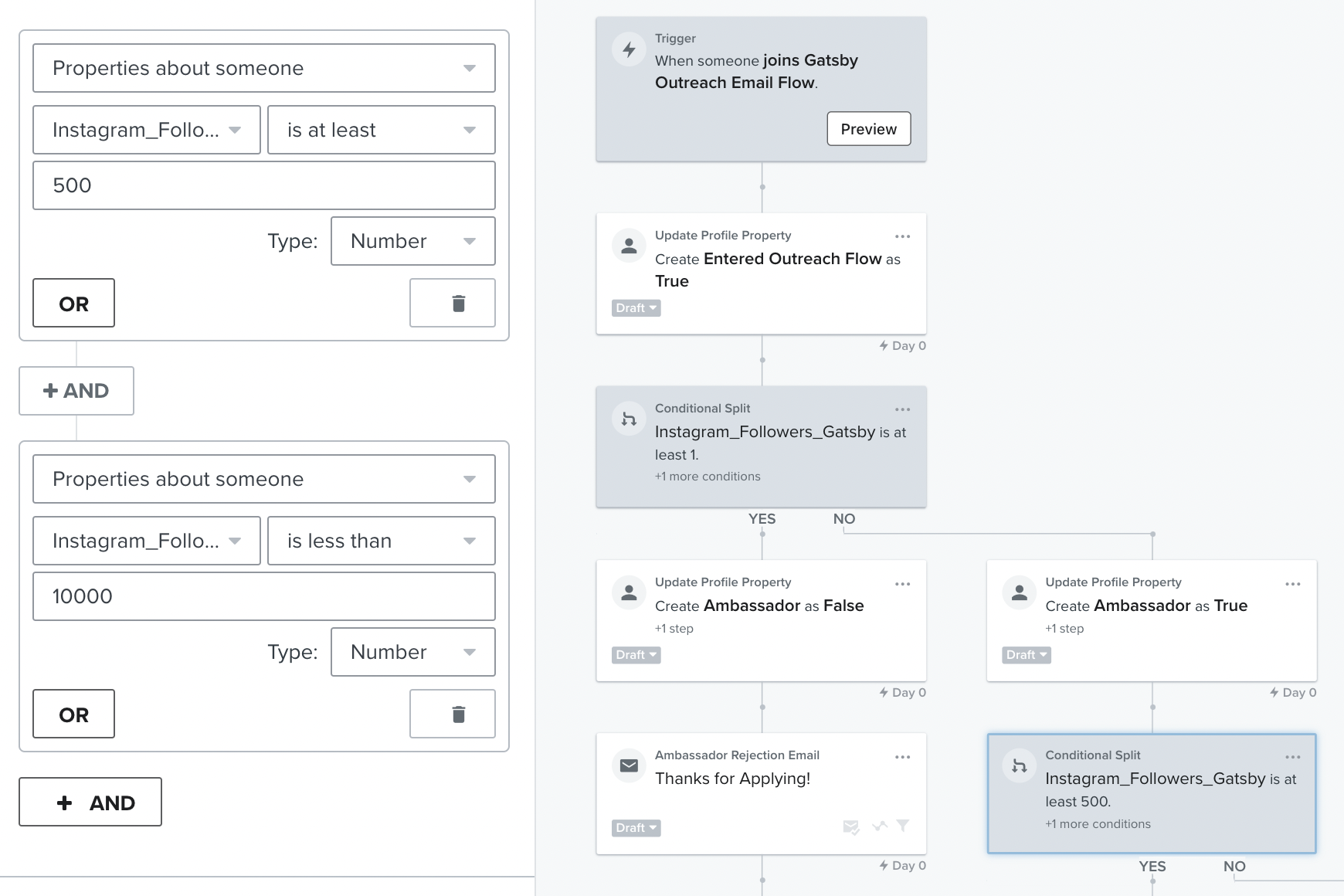This screenshot has height=896, width=1344.
Task: Click person icon on Entered Outreach Flow card
Action: pos(629,246)
